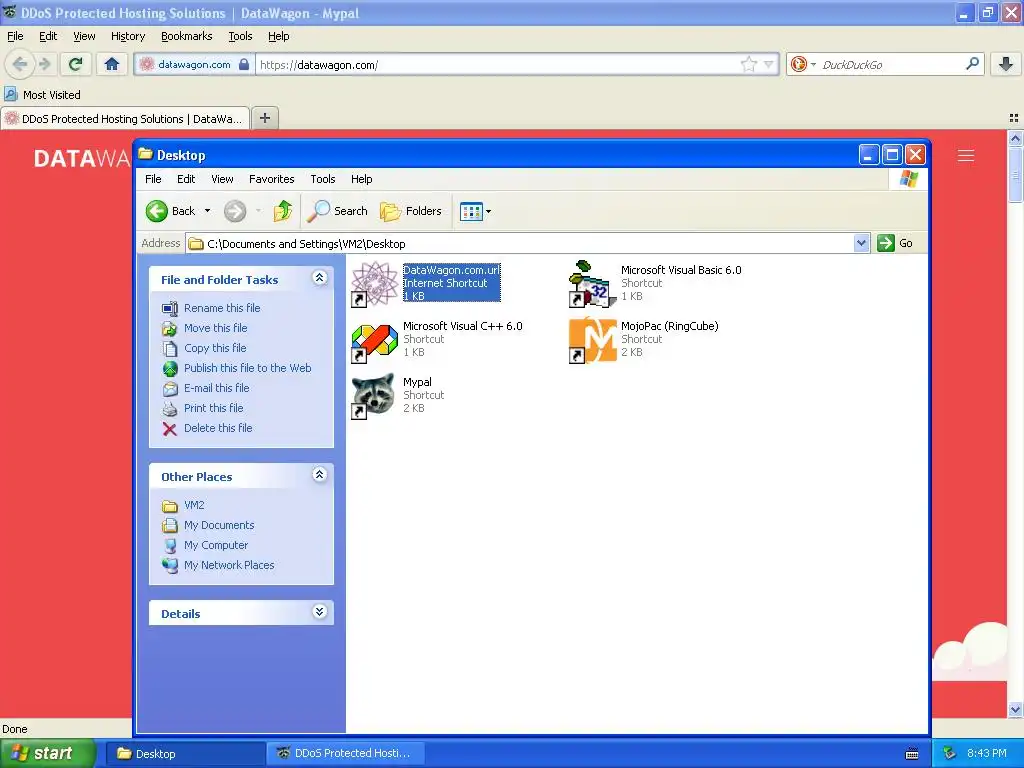Click the Explorer Forward arrow button
Image resolution: width=1024 pixels, height=768 pixels.
(235, 211)
